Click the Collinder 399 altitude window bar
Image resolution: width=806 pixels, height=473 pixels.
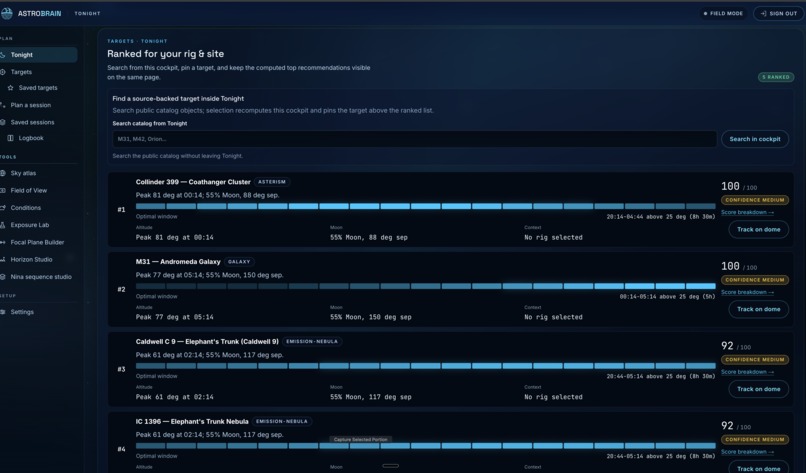(425, 206)
